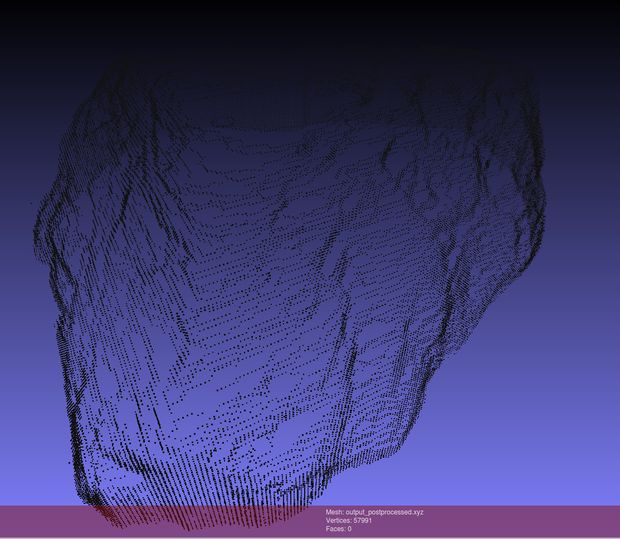The width and height of the screenshot is (620, 539).
Task: Click the point cloud's upper-left shoulder
Action: [x=100, y=110]
